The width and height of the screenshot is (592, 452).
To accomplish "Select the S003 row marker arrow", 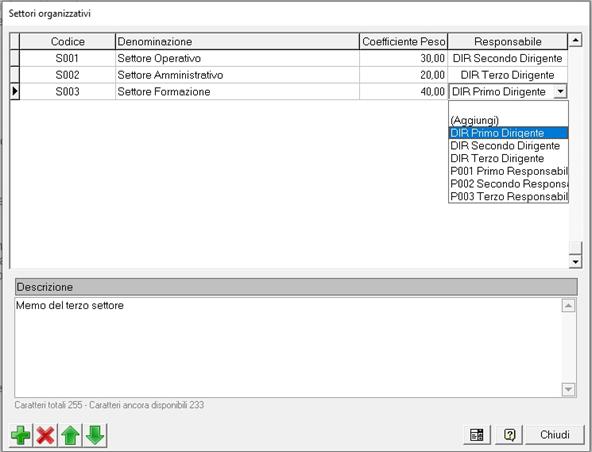I will pos(15,91).
